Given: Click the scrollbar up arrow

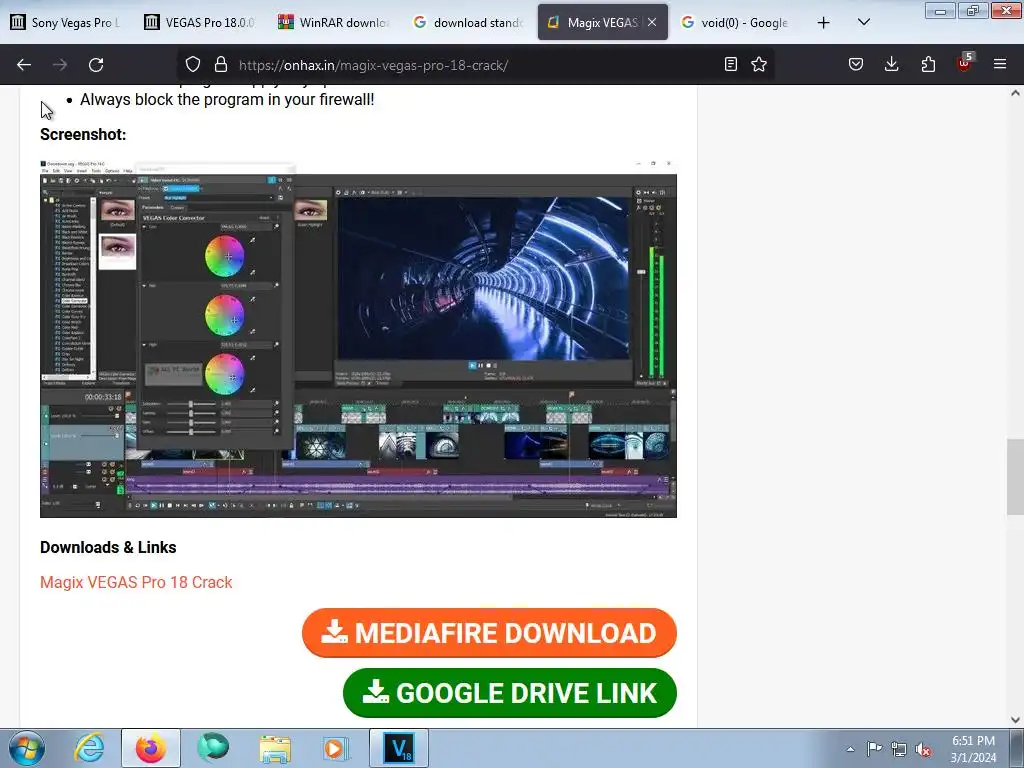Looking at the screenshot, I should 1015,93.
